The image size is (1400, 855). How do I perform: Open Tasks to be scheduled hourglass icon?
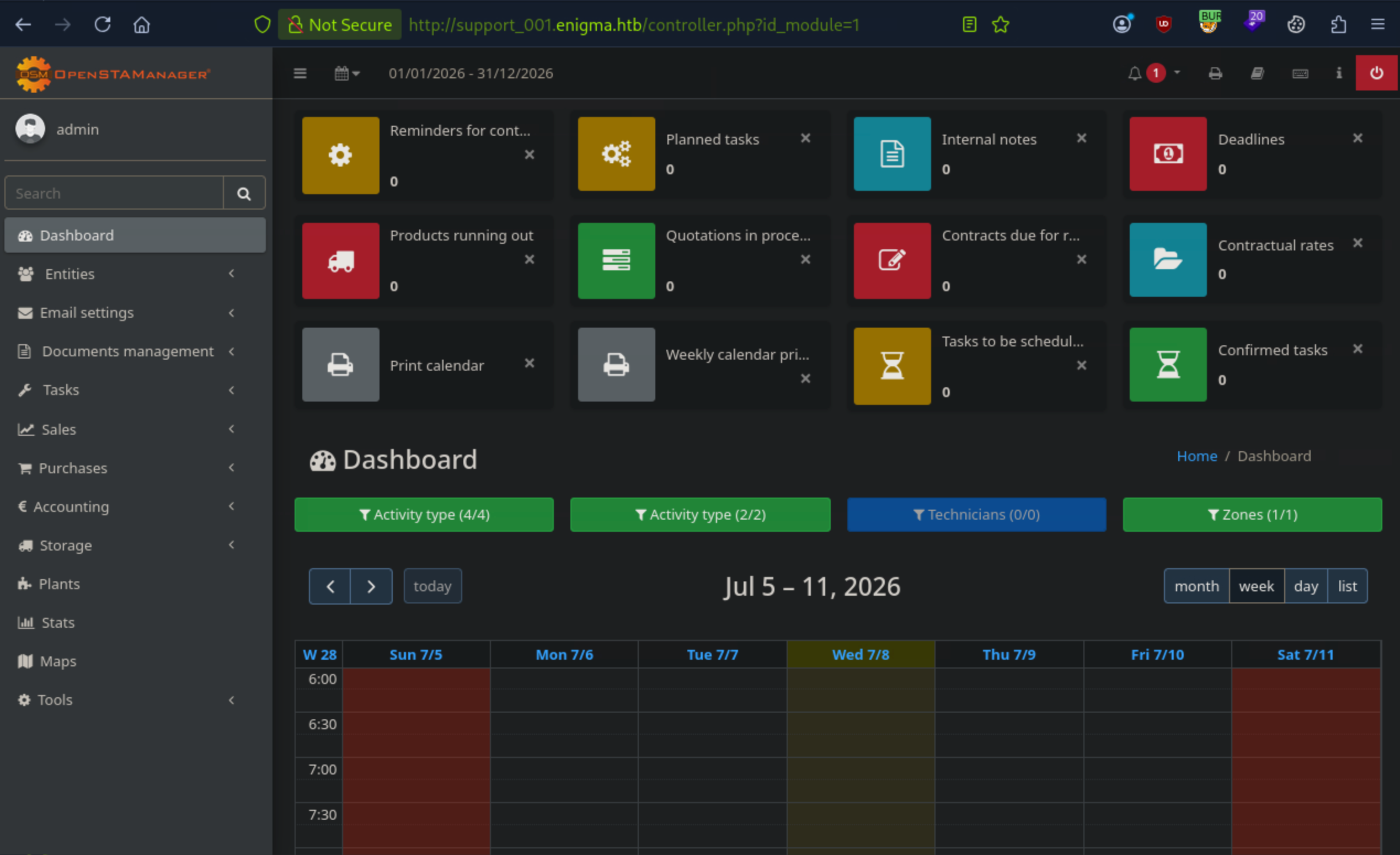click(892, 366)
